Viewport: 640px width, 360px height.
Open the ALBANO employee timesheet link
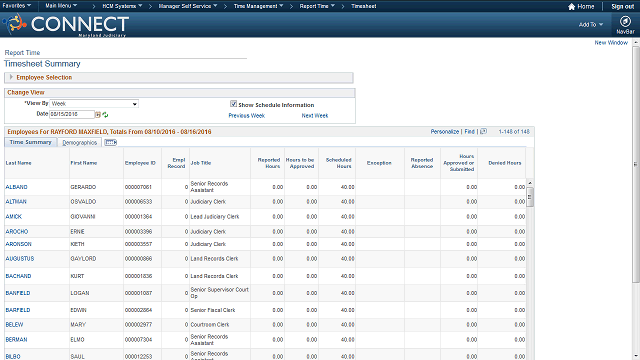click(x=16, y=187)
